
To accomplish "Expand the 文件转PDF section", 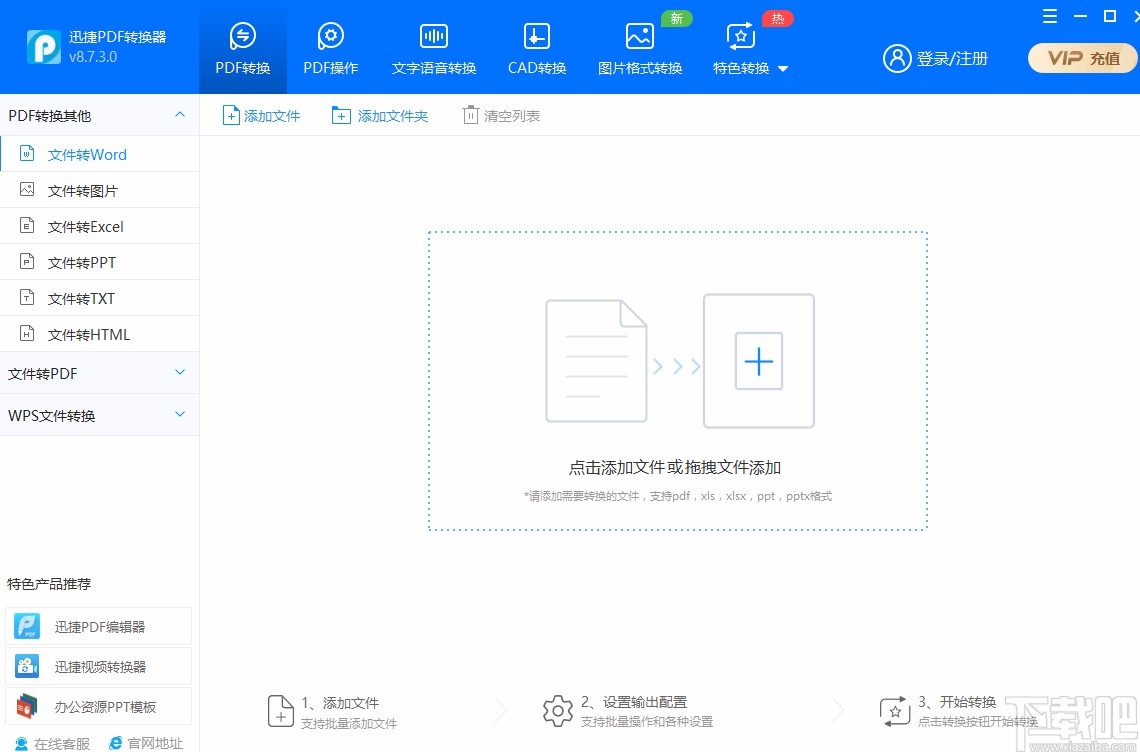I will pyautogui.click(x=100, y=373).
